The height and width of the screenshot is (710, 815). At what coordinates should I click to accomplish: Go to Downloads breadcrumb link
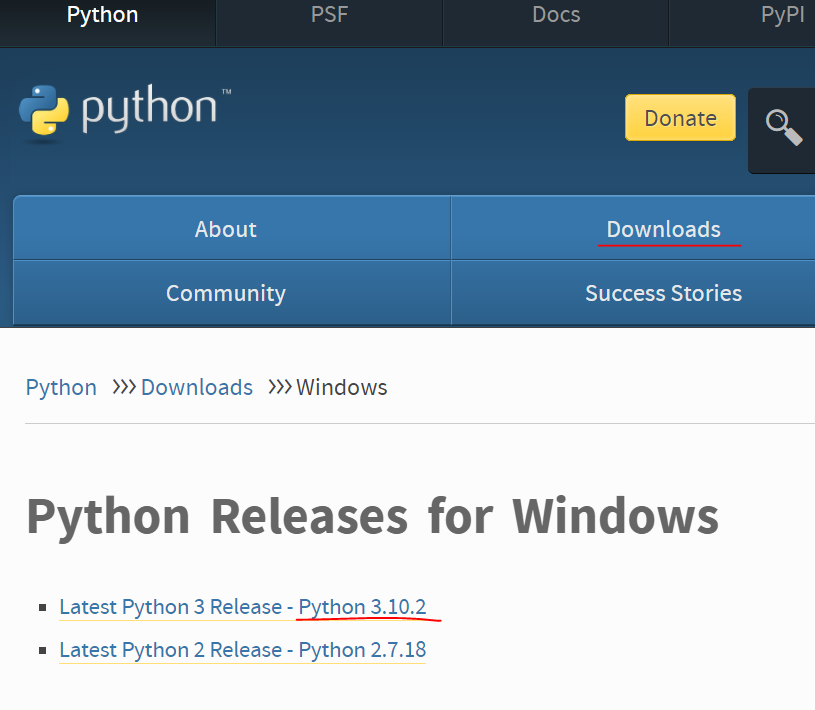(x=197, y=388)
